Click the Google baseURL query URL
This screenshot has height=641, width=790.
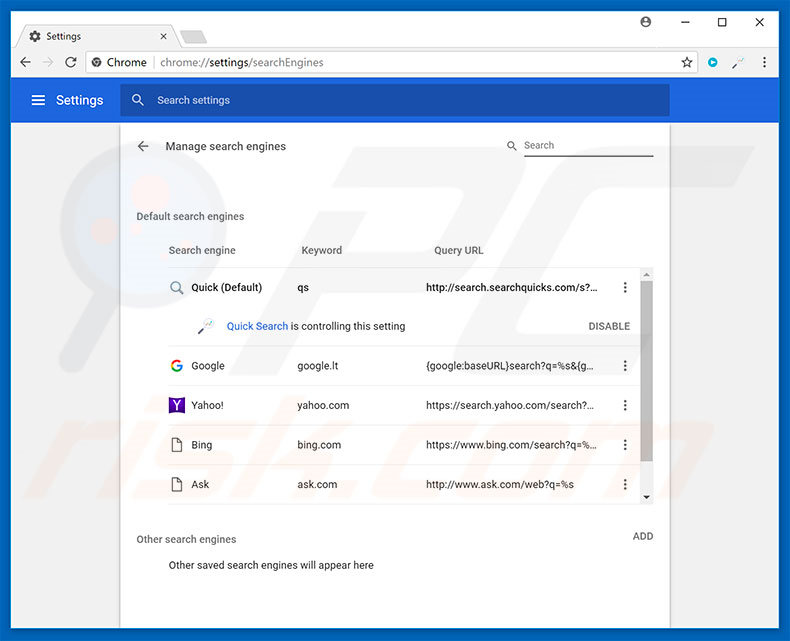(509, 366)
